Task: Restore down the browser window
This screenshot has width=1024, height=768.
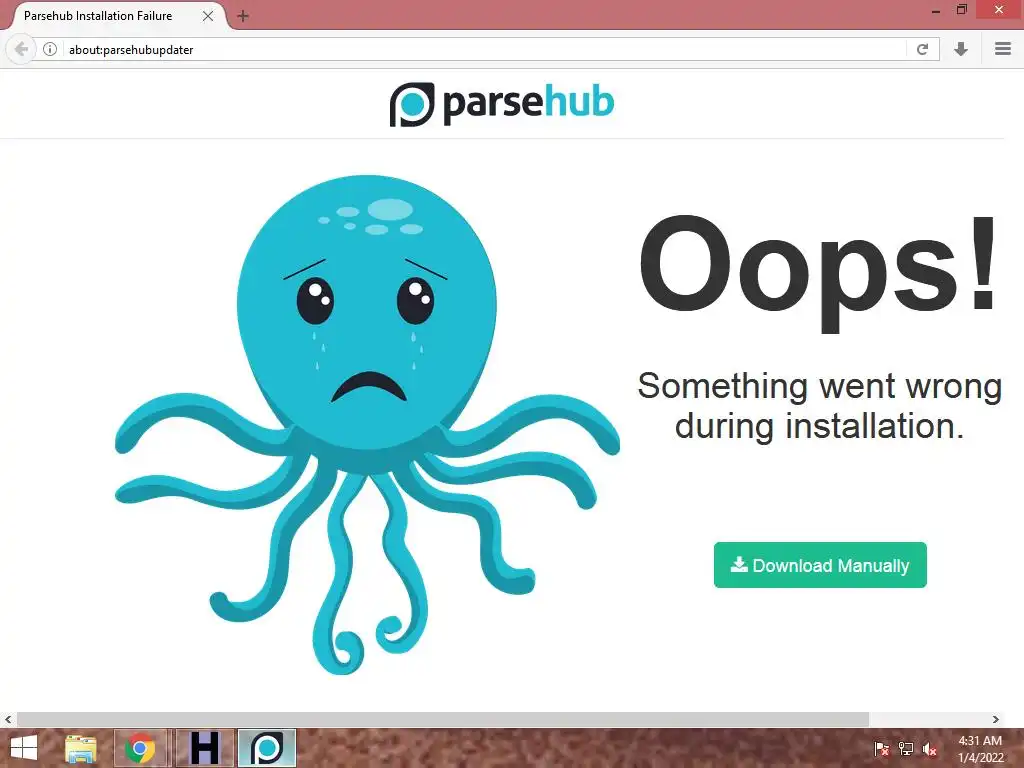Action: 961,10
